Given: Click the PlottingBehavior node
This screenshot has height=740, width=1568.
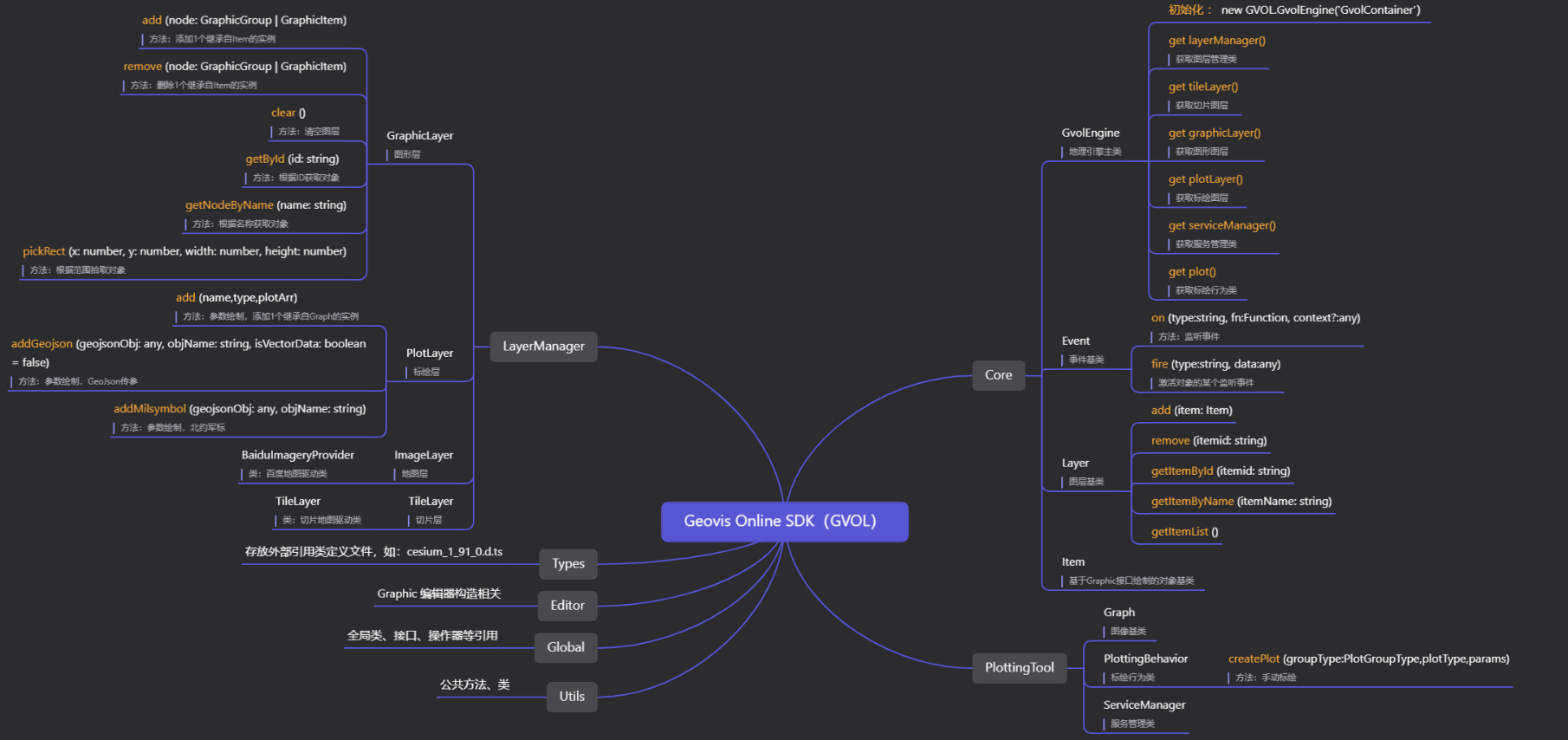Looking at the screenshot, I should coord(1145,667).
